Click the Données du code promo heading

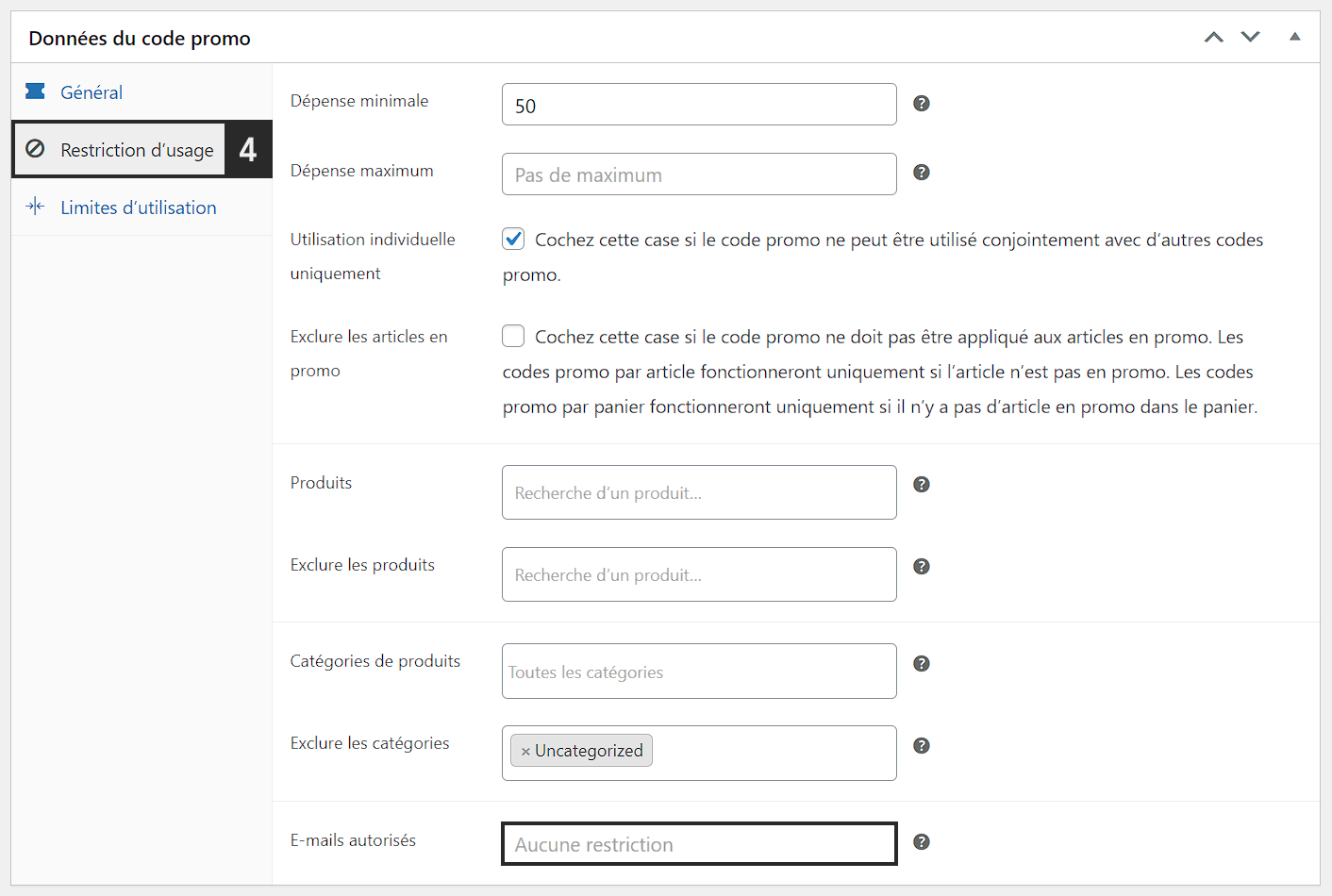(140, 38)
